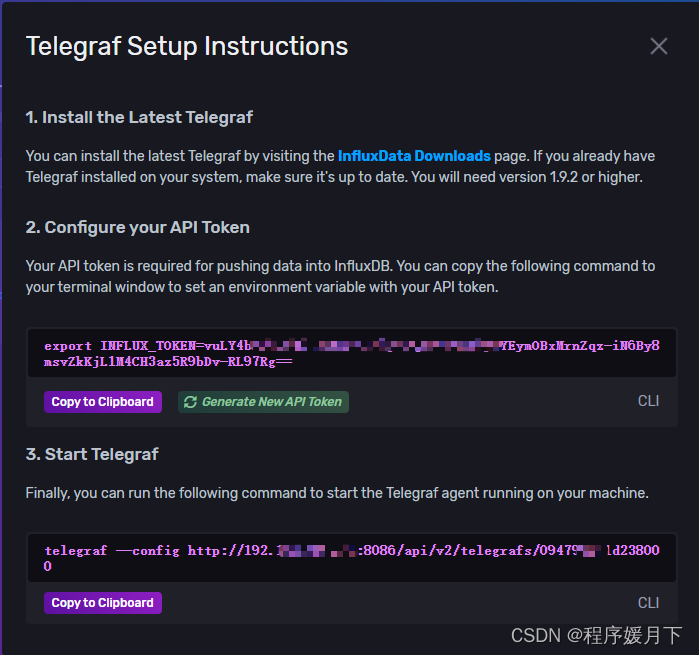Click the refresh icon in Generate New API Token
699x655 pixels.
click(190, 402)
